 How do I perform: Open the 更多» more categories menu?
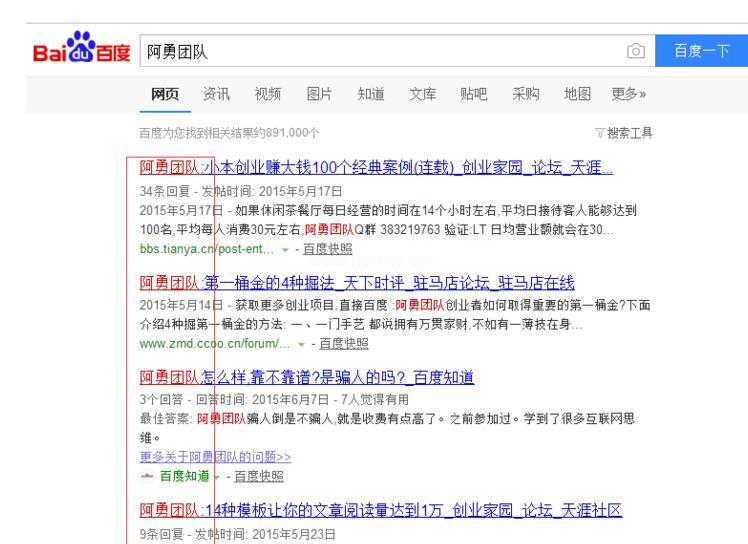[x=628, y=95]
